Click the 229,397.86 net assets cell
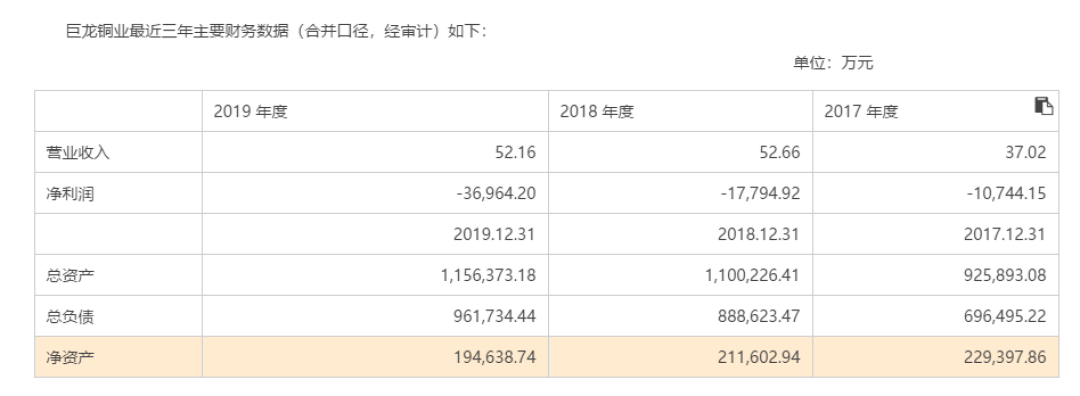 click(935, 357)
